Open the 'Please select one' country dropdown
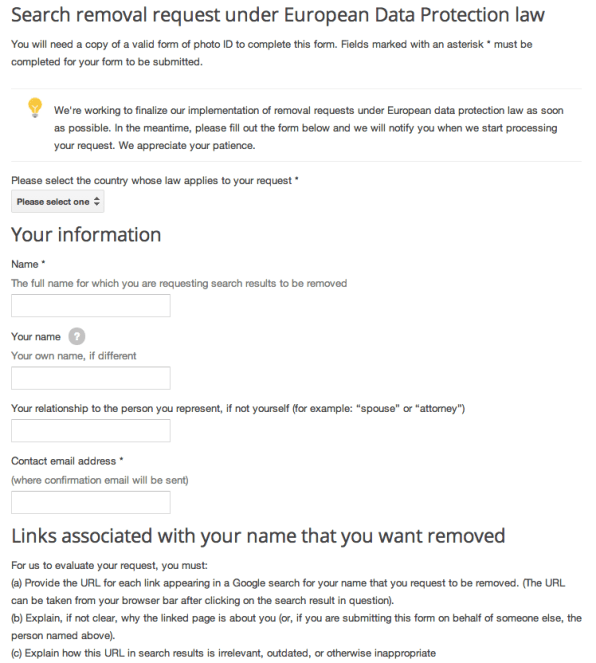This screenshot has width=596, height=663. click(x=57, y=202)
